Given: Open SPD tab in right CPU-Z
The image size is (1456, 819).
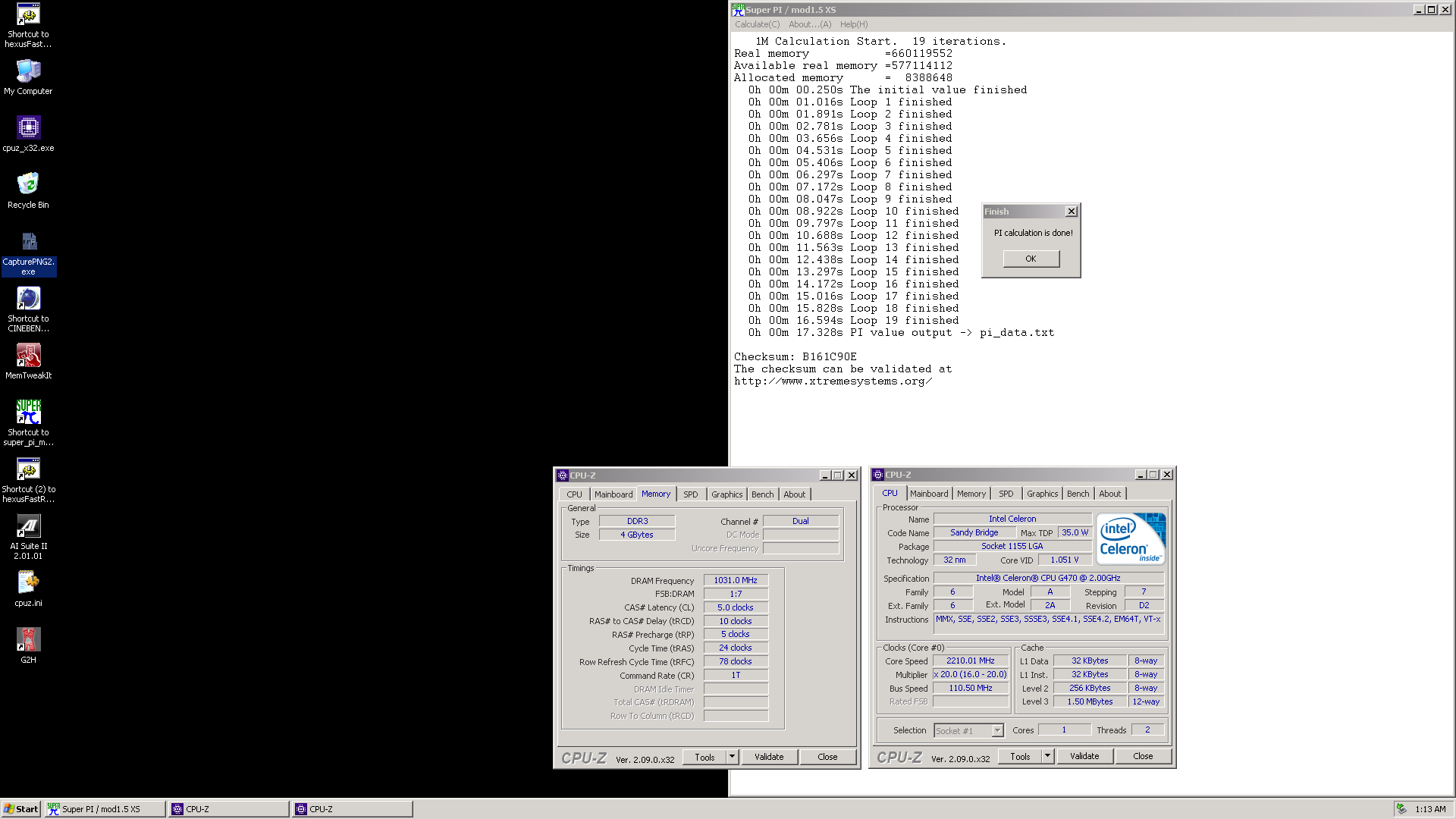Looking at the screenshot, I should [x=1006, y=494].
